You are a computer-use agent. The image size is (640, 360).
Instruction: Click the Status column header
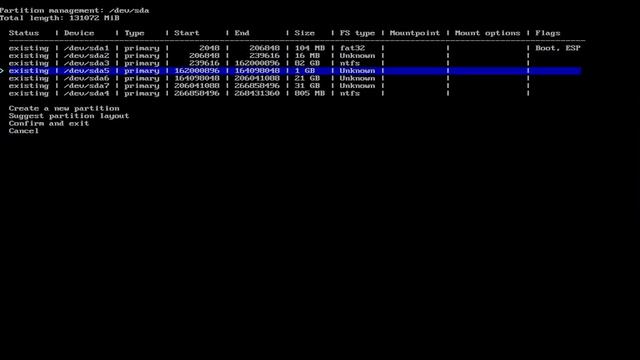click(24, 33)
